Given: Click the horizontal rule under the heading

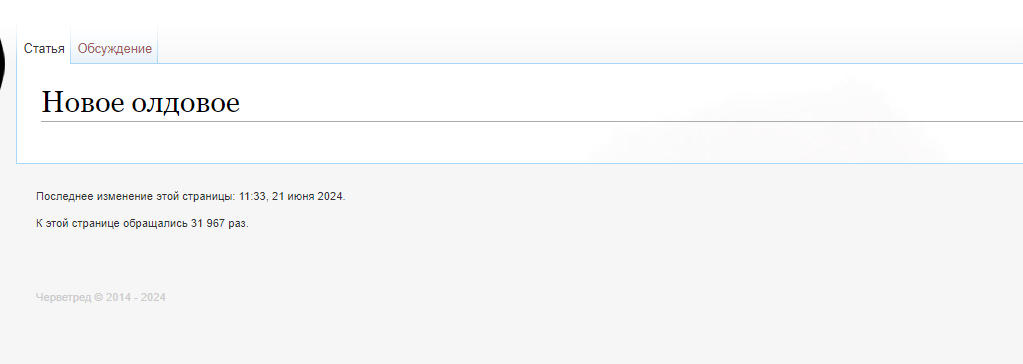Looking at the screenshot, I should click(x=532, y=121).
